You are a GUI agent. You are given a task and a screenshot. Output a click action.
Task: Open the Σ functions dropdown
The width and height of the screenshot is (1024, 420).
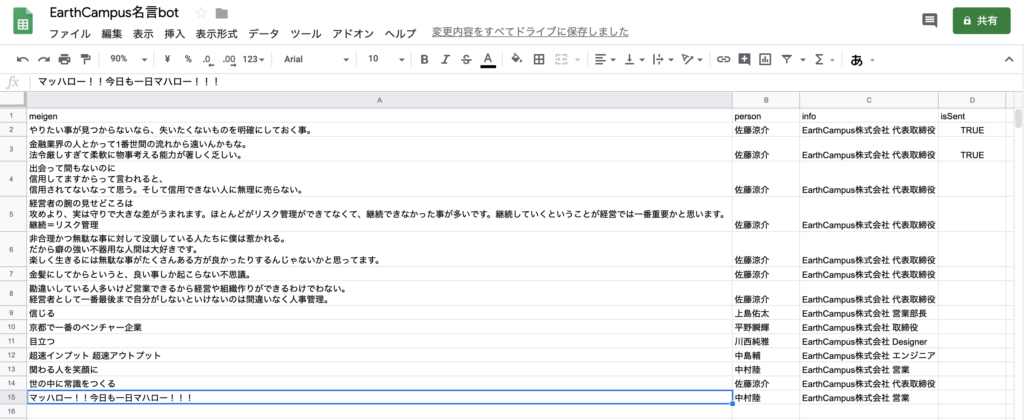[824, 59]
